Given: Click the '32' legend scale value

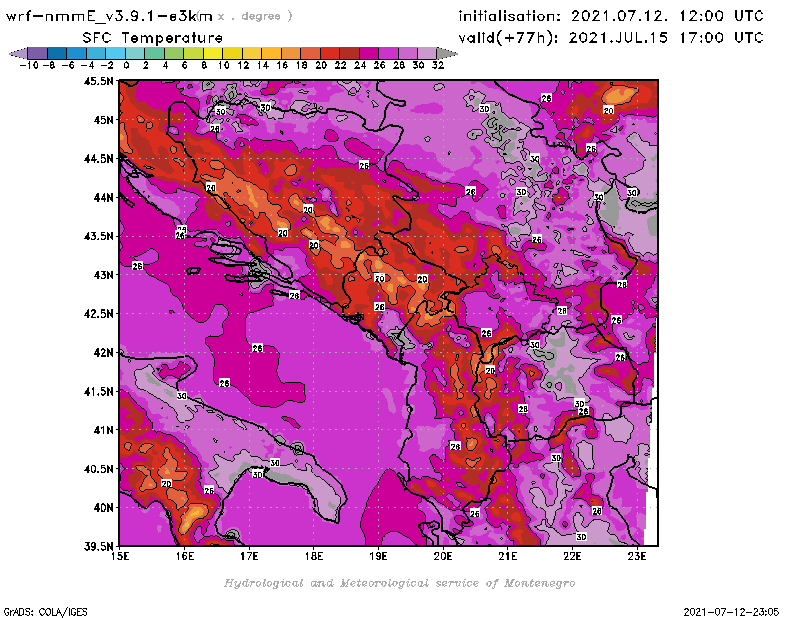Looking at the screenshot, I should click(438, 65).
